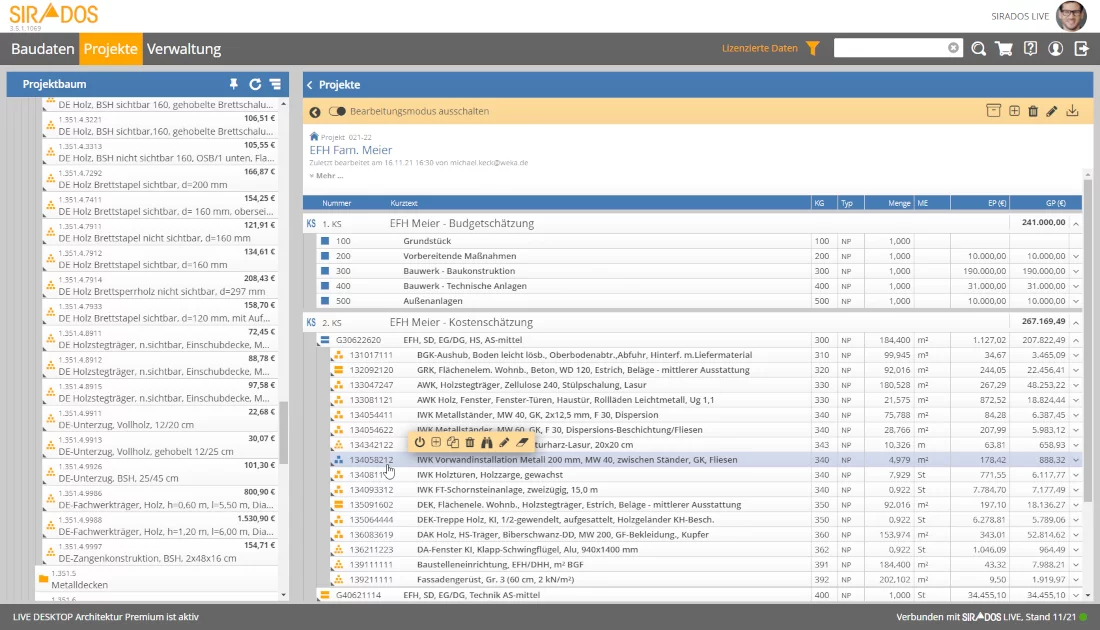The image size is (1100, 630).
Task: Download the project with the download icon
Action: point(1072,111)
